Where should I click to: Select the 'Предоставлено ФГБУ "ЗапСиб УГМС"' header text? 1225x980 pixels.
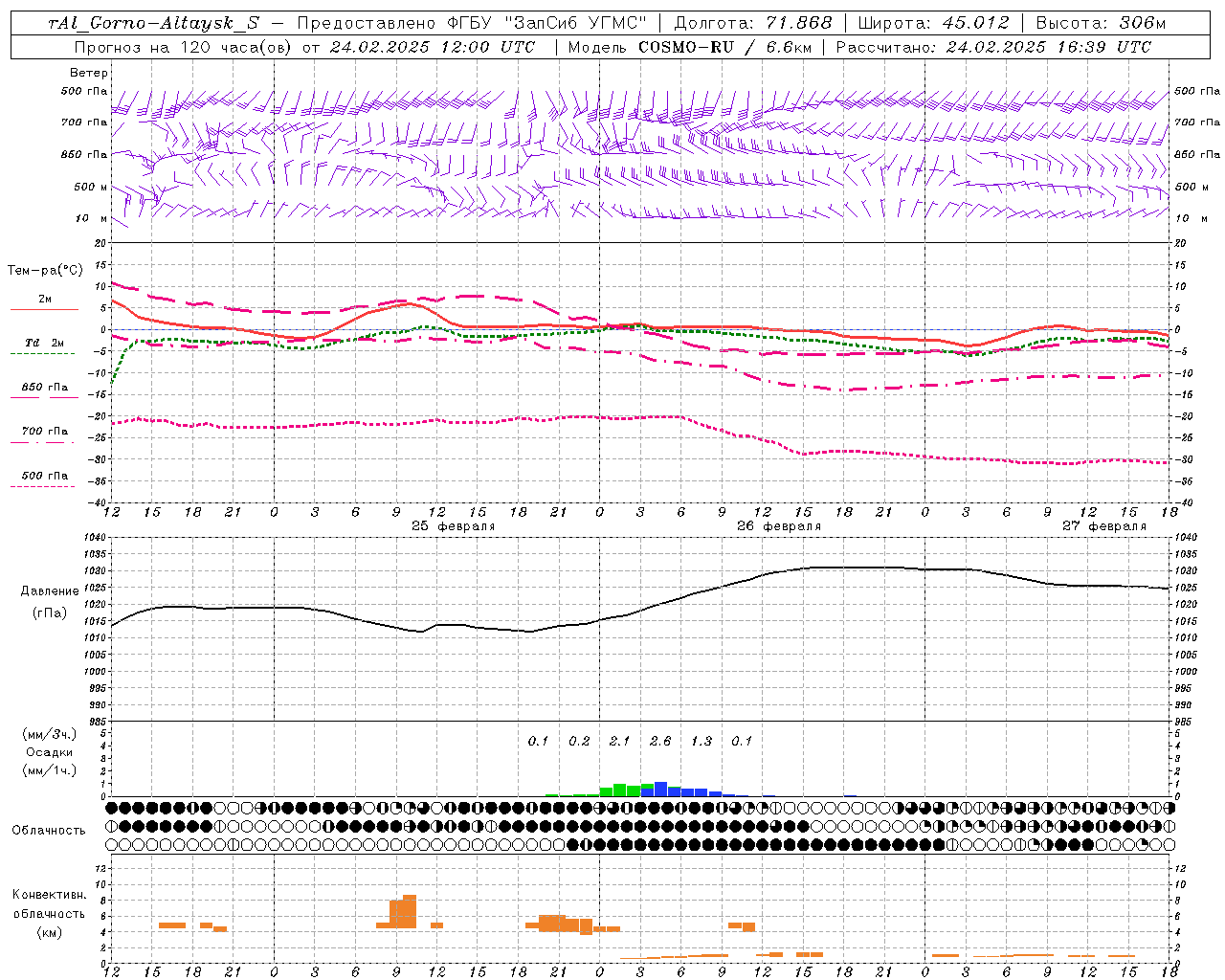click(x=473, y=23)
